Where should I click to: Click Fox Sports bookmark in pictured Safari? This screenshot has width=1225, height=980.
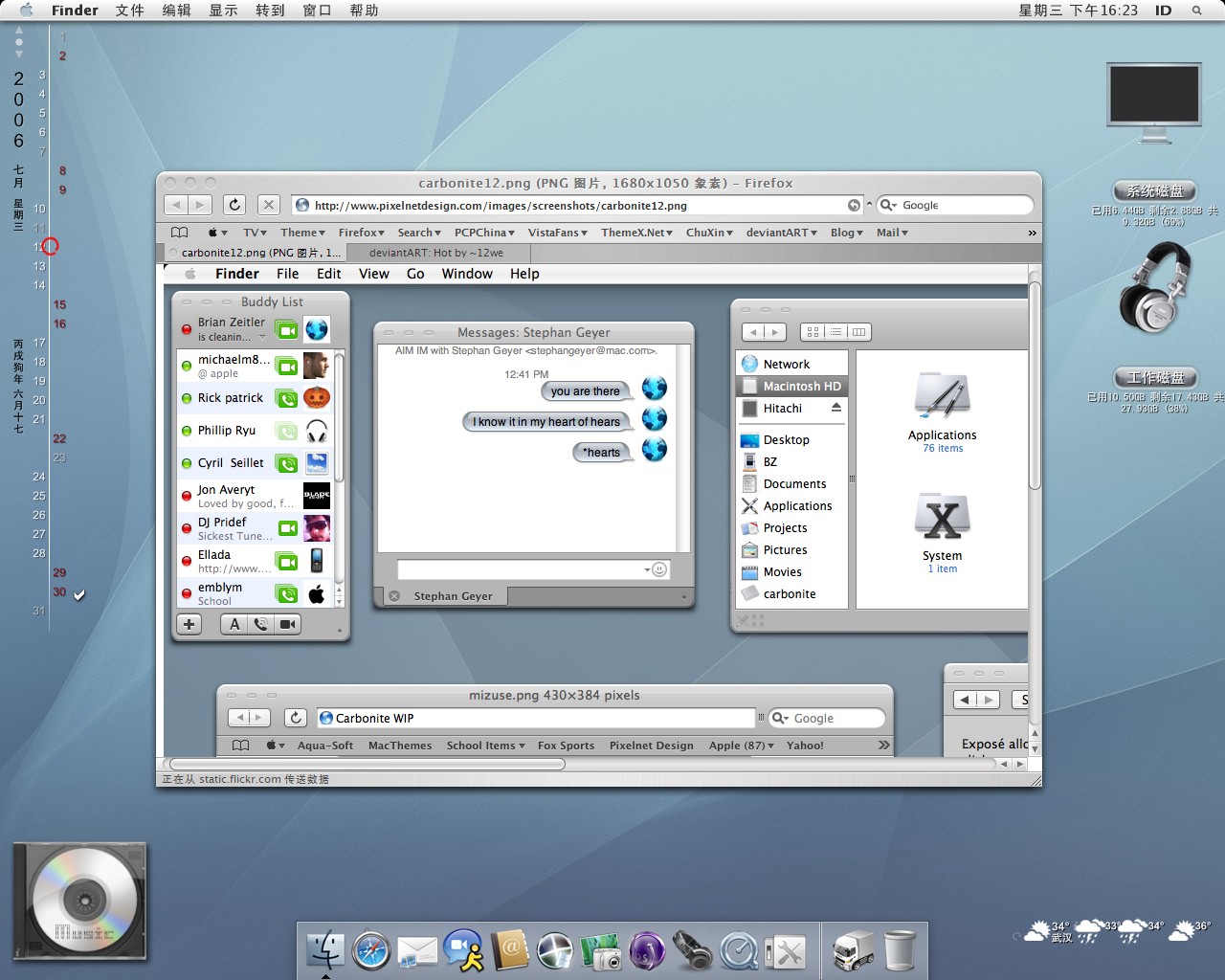point(566,746)
